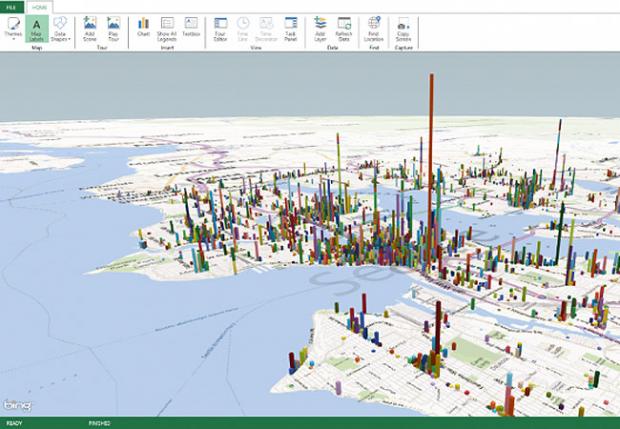The image size is (620, 429).
Task: Add a Textbox annotation
Action: [x=190, y=27]
